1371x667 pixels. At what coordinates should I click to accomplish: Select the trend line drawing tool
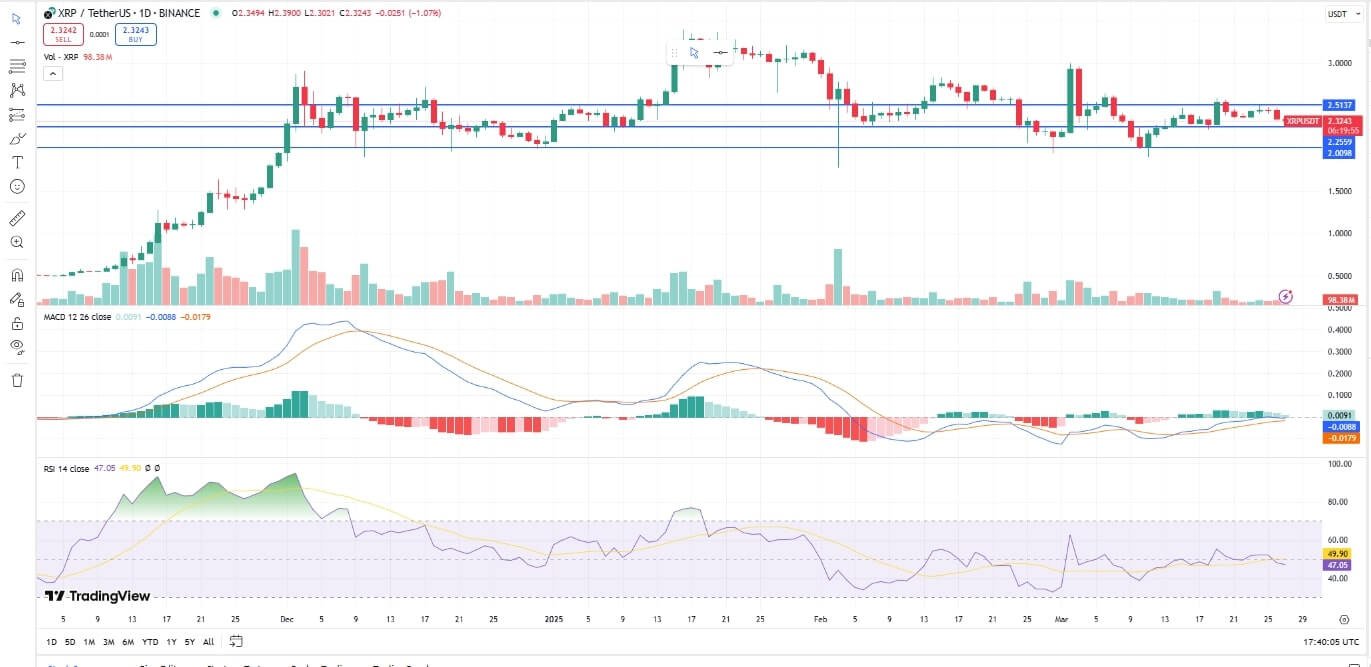click(x=16, y=40)
